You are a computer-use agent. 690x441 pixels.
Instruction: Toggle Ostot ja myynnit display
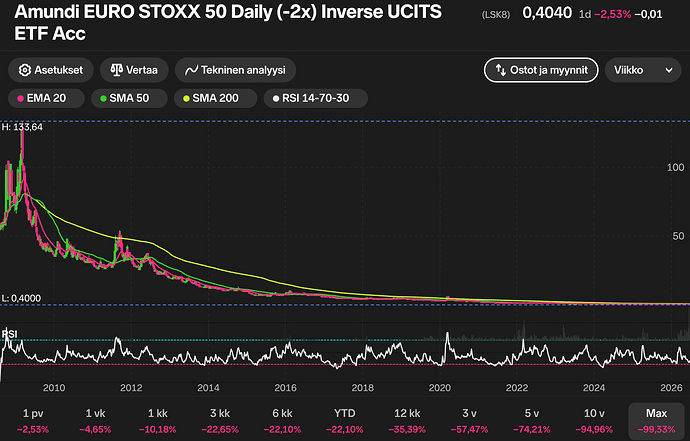541,70
